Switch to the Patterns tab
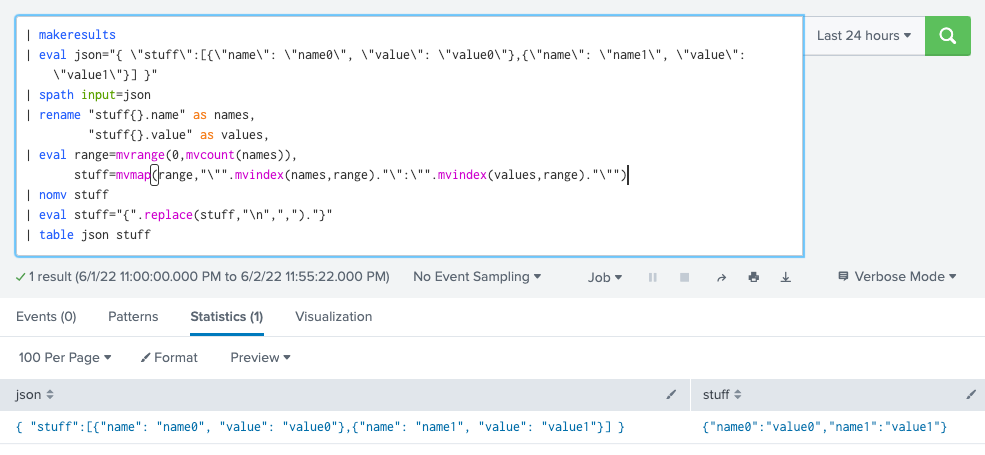The height and width of the screenshot is (455, 985). 133,317
